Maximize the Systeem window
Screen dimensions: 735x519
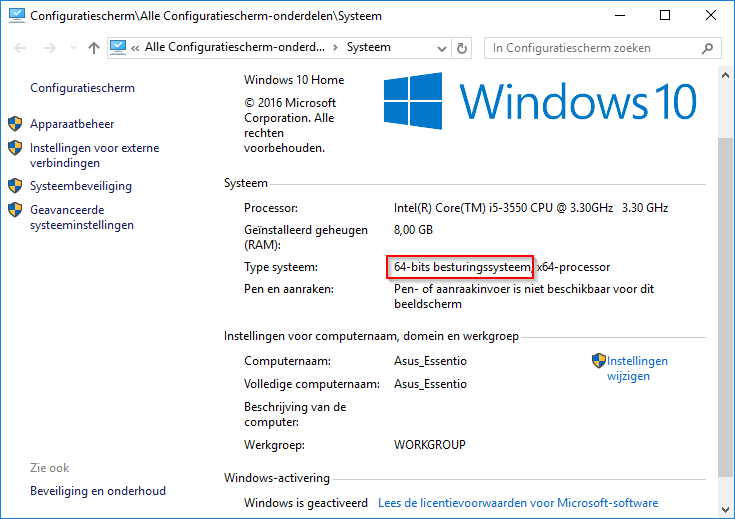(665, 15)
